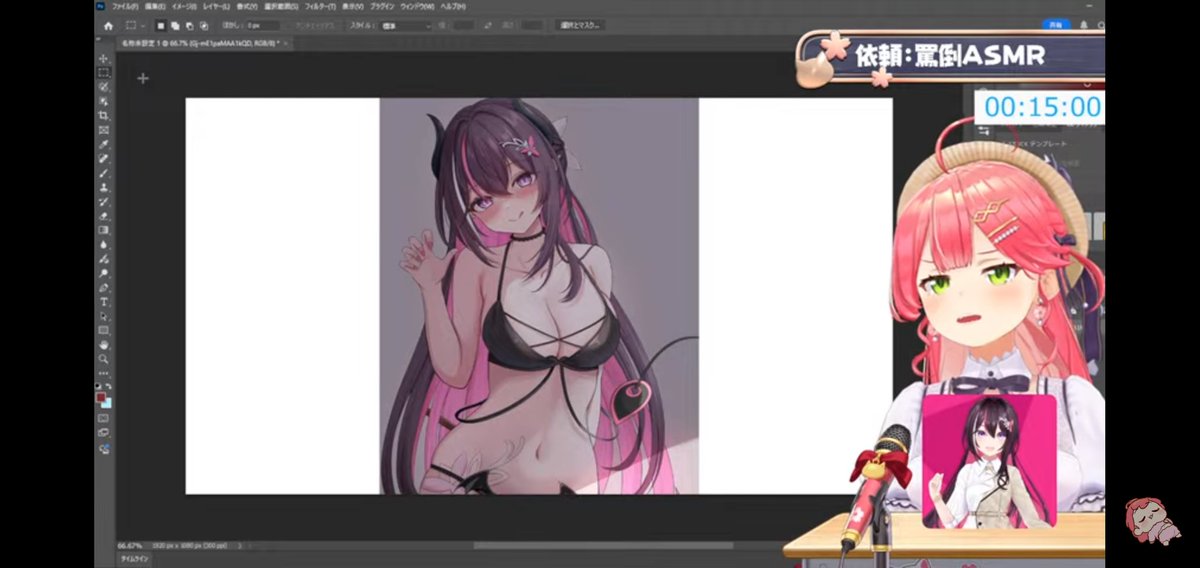Screen dimensions: 1200x568
Task: Select the Hand tool
Action: (104, 344)
